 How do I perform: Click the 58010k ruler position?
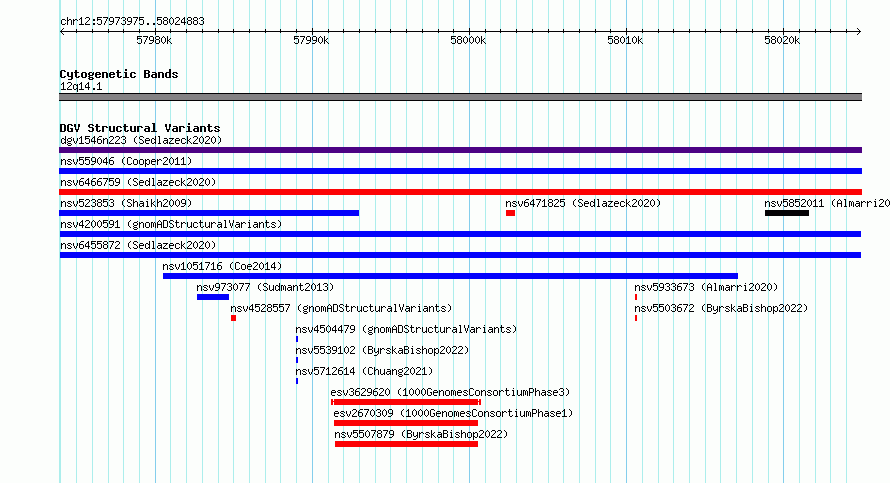[x=625, y=40]
